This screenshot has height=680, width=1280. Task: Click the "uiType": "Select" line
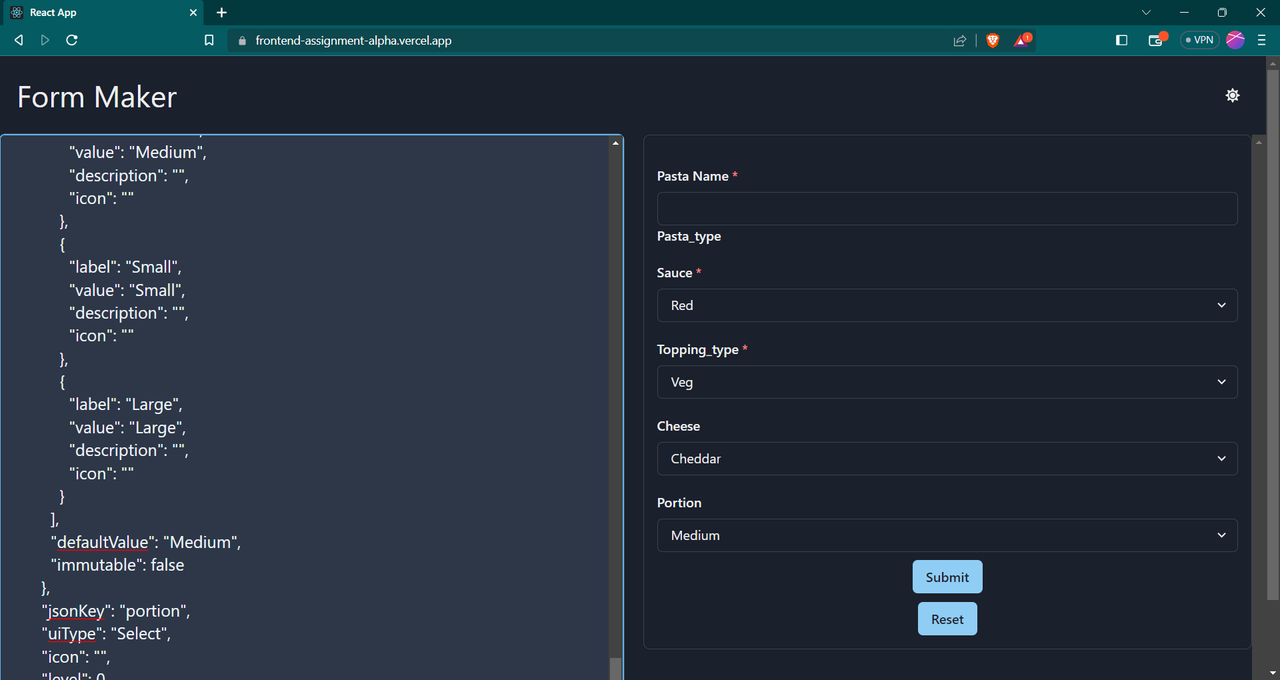pos(107,634)
